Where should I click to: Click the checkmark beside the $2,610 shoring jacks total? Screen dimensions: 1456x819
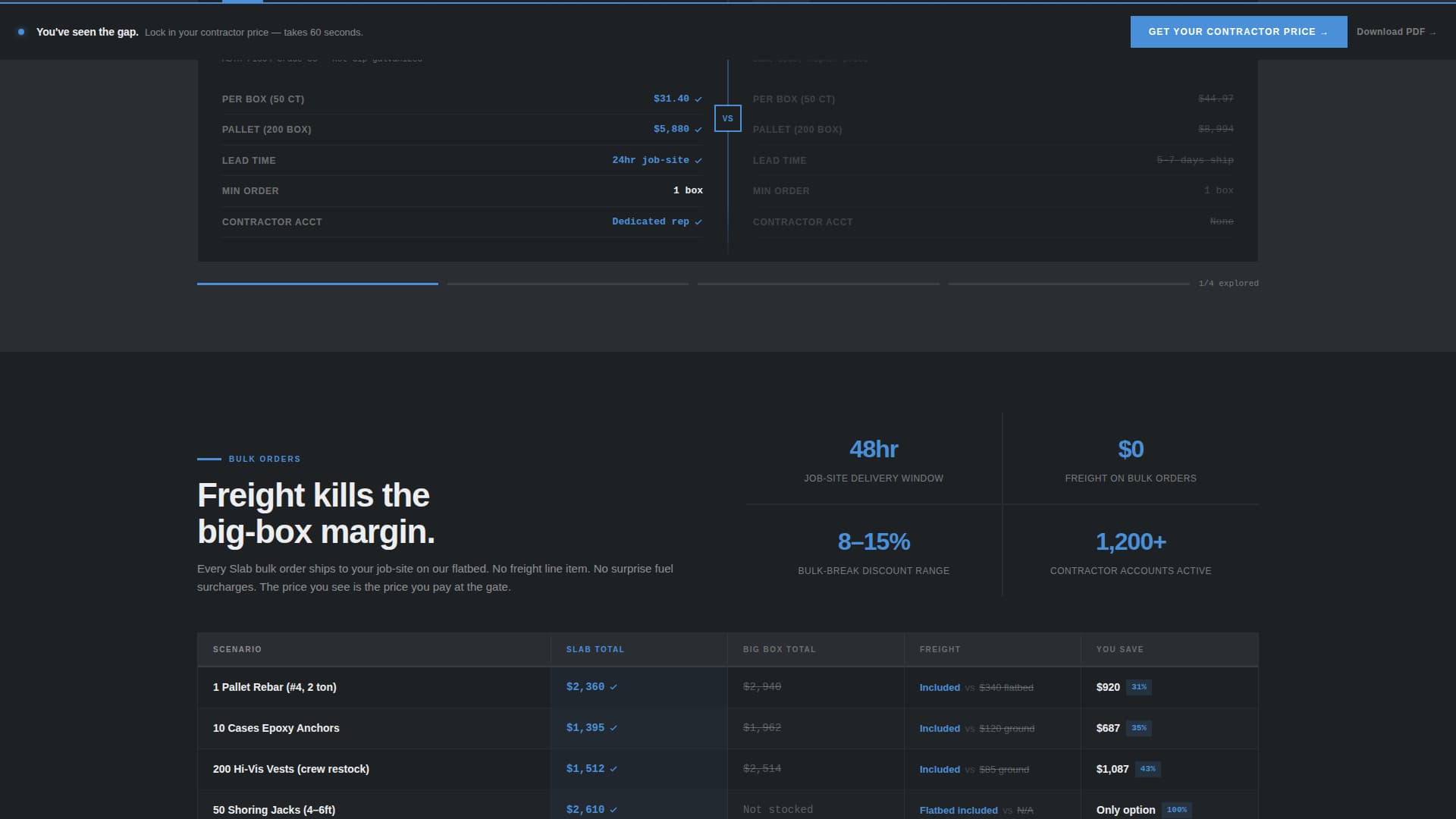[613, 809]
